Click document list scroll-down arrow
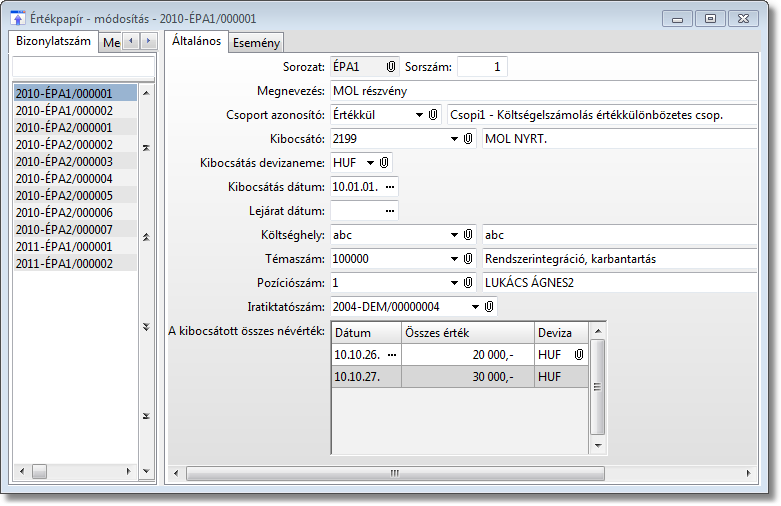The height and width of the screenshot is (506, 781). point(146,471)
